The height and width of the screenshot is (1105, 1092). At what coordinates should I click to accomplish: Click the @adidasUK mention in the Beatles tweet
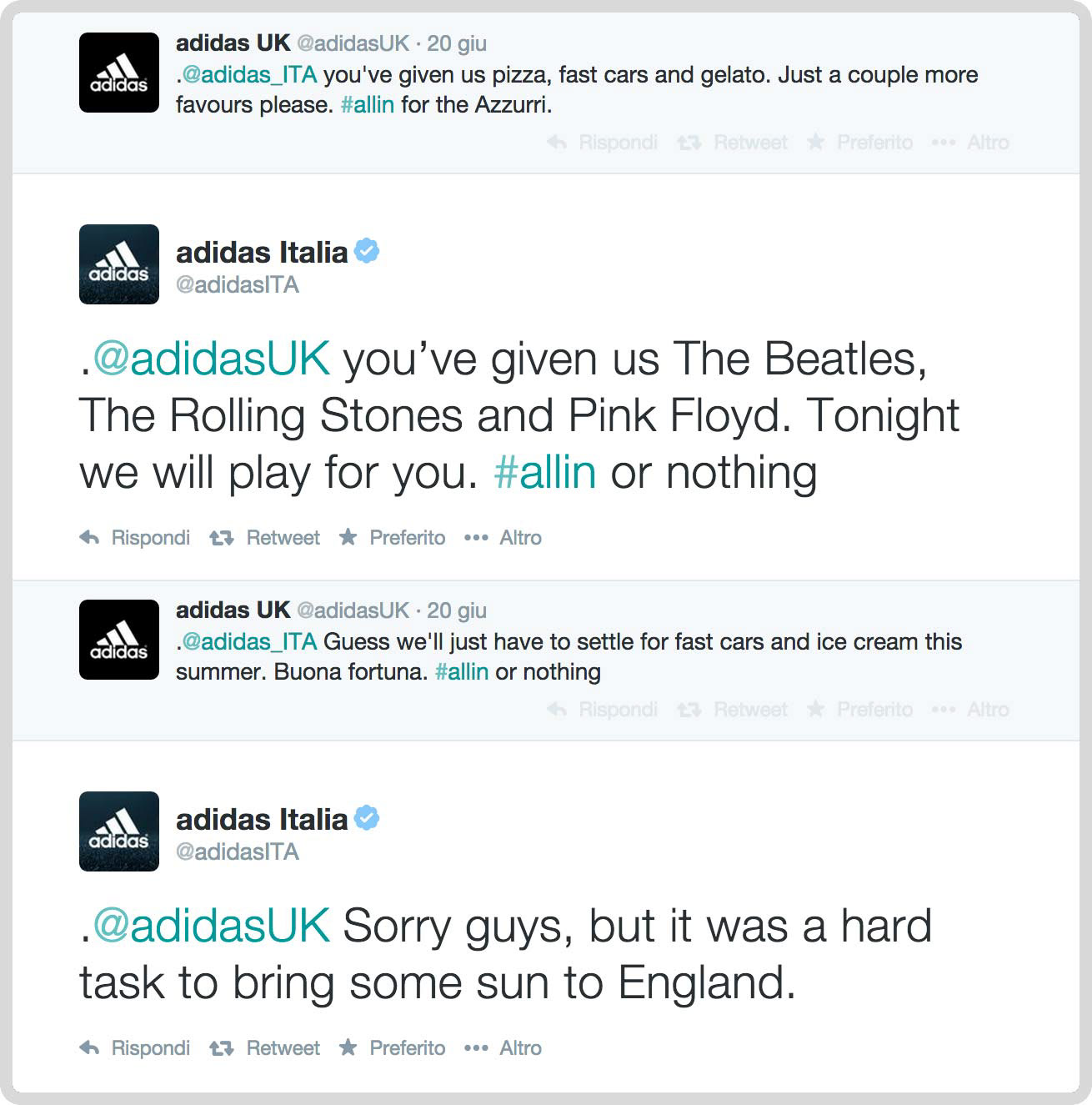pyautogui.click(x=212, y=359)
